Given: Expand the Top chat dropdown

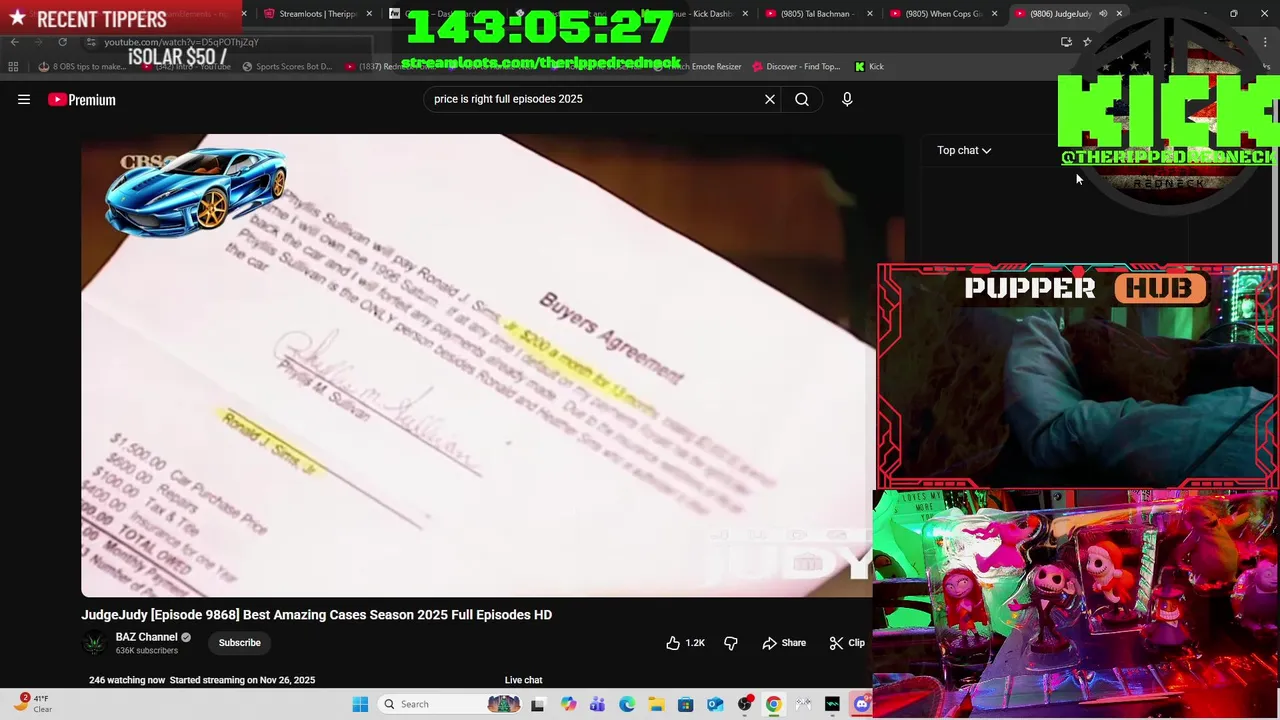Looking at the screenshot, I should coord(964,150).
